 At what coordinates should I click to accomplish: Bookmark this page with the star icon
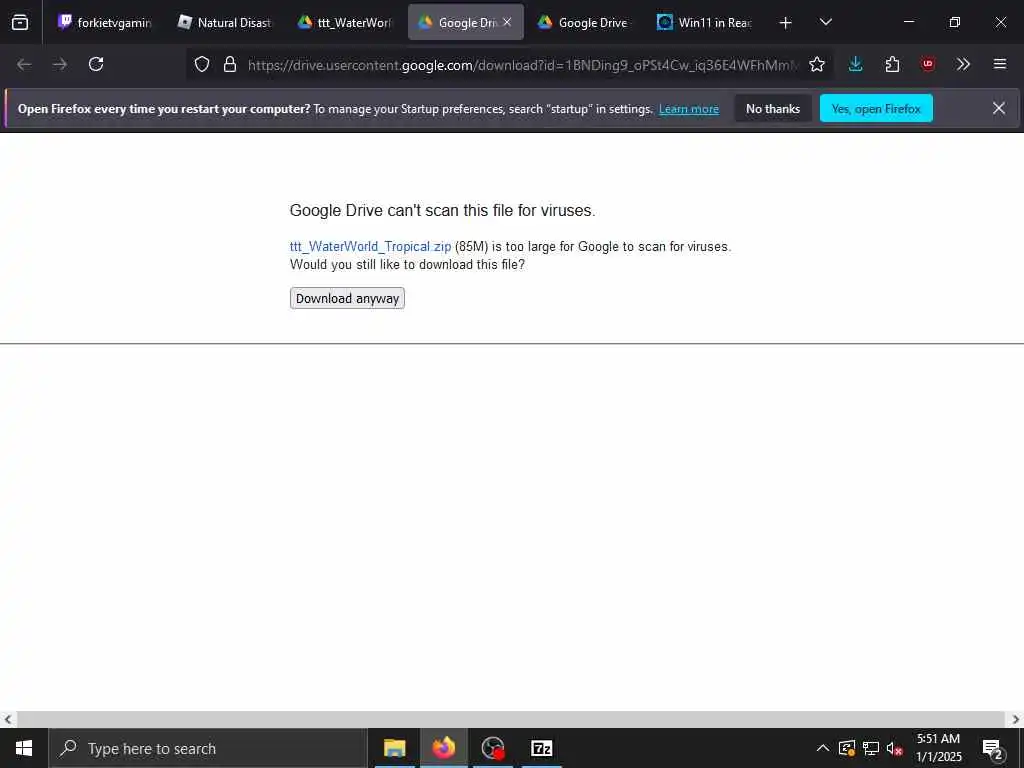coord(817,64)
